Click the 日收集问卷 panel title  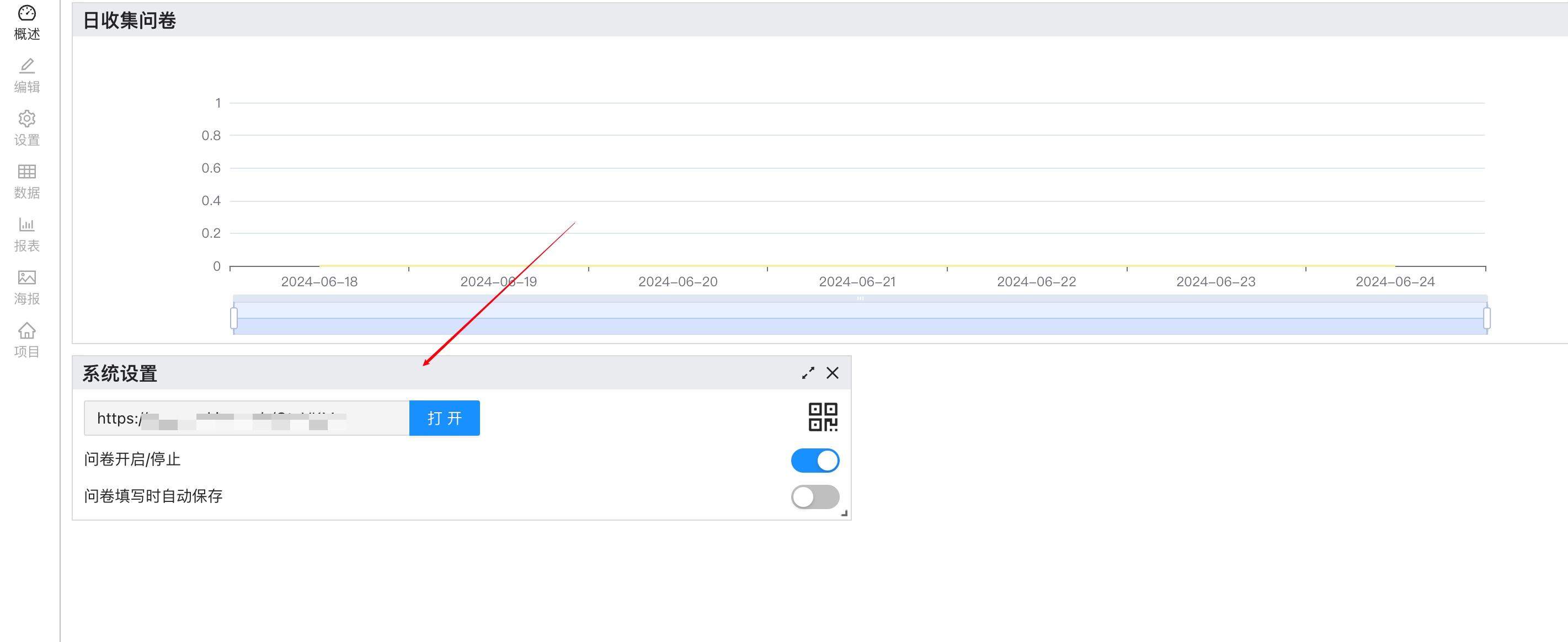[x=129, y=21]
